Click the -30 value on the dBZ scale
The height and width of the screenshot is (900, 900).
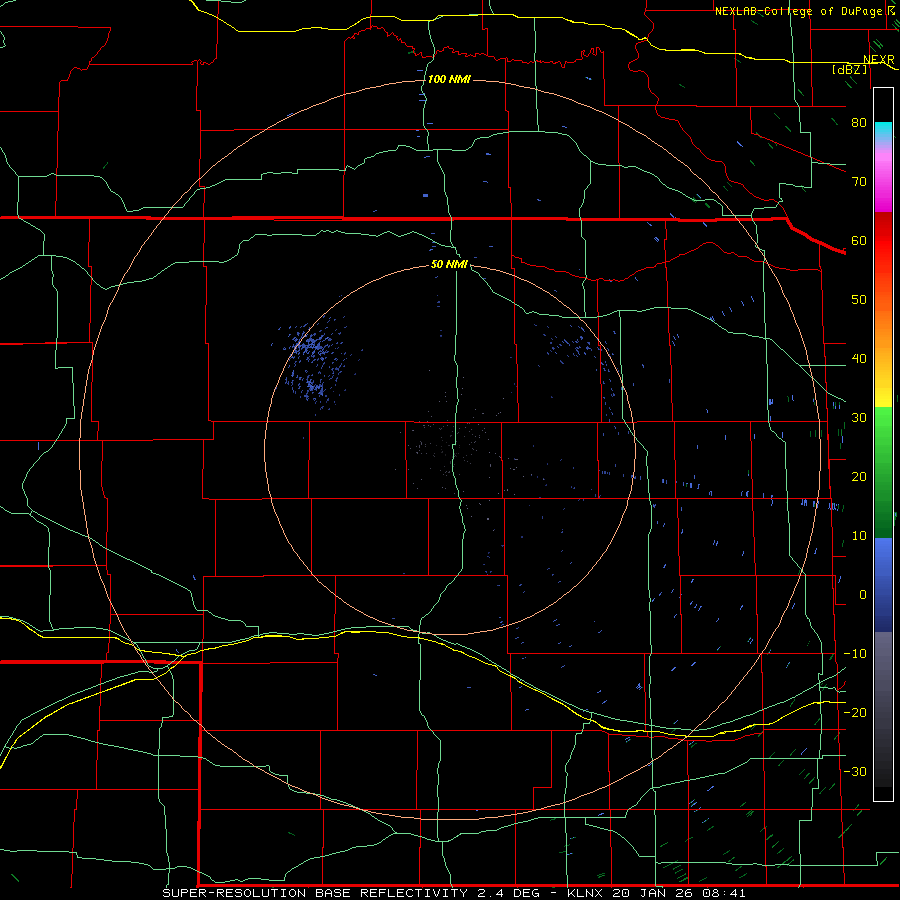pyautogui.click(x=855, y=772)
